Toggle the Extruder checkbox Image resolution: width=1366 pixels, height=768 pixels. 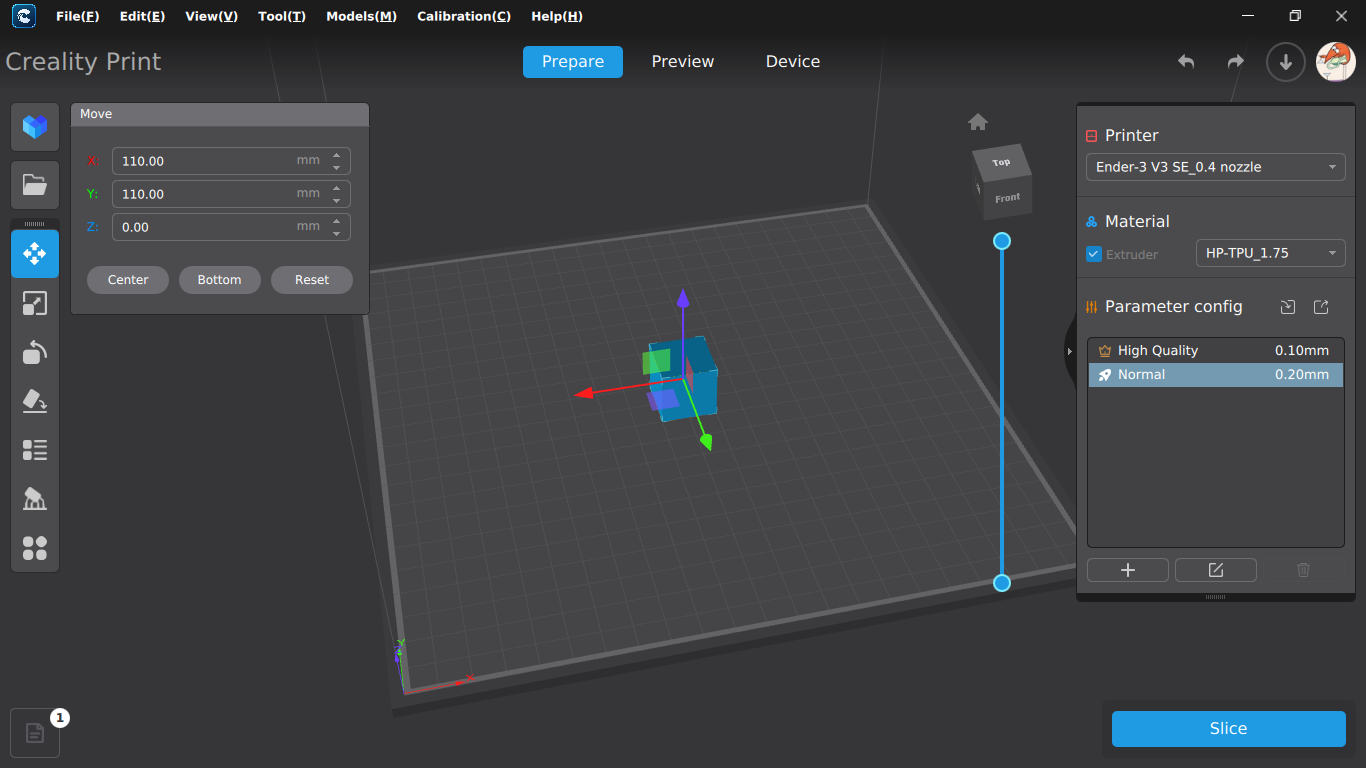point(1094,254)
